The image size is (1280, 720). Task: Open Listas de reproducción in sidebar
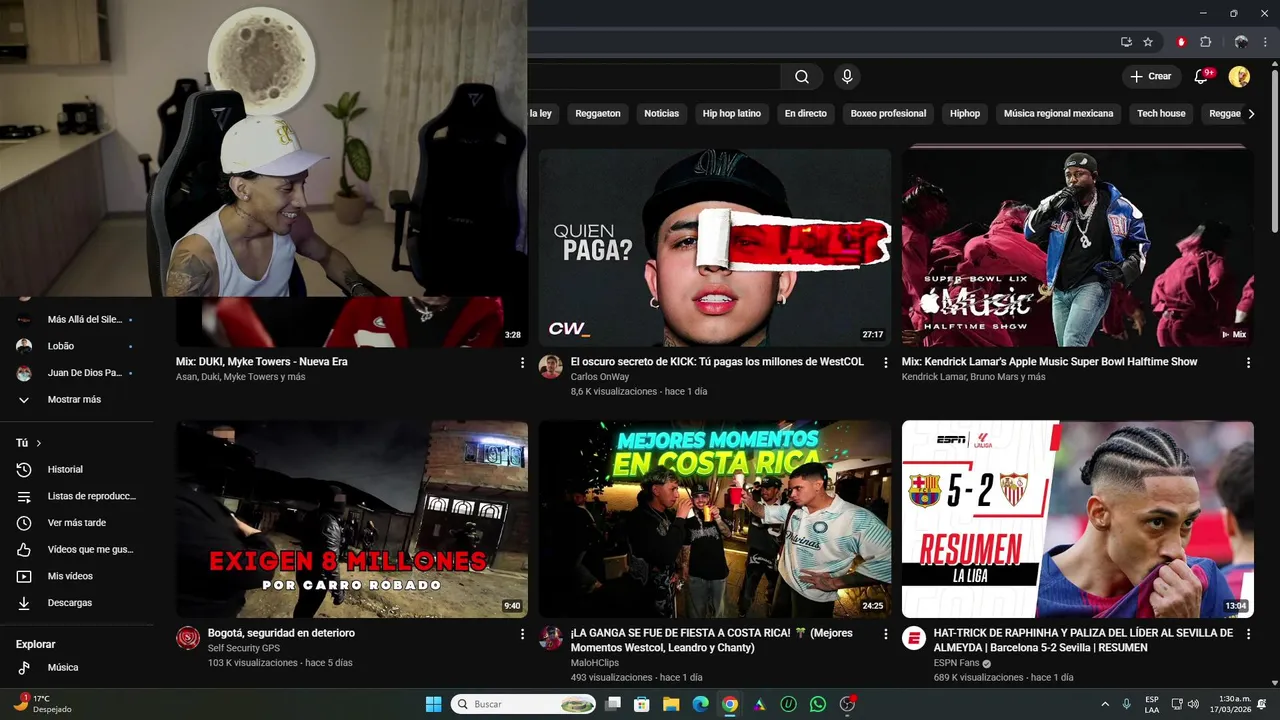pos(77,496)
